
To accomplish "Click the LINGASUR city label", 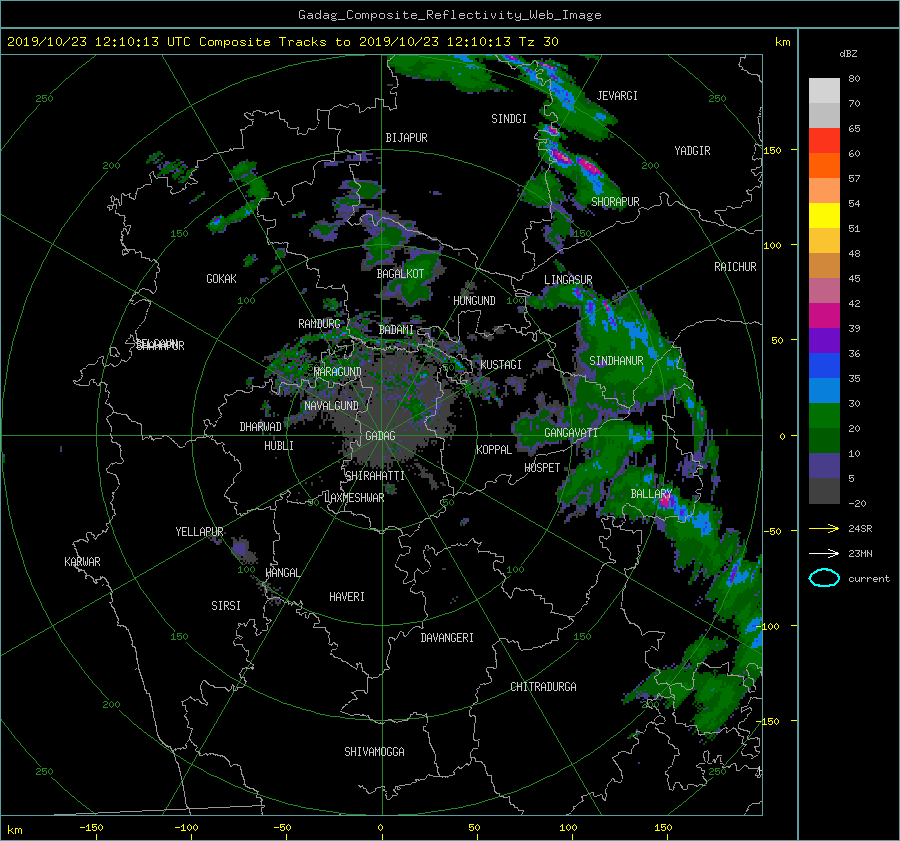I will coord(568,280).
